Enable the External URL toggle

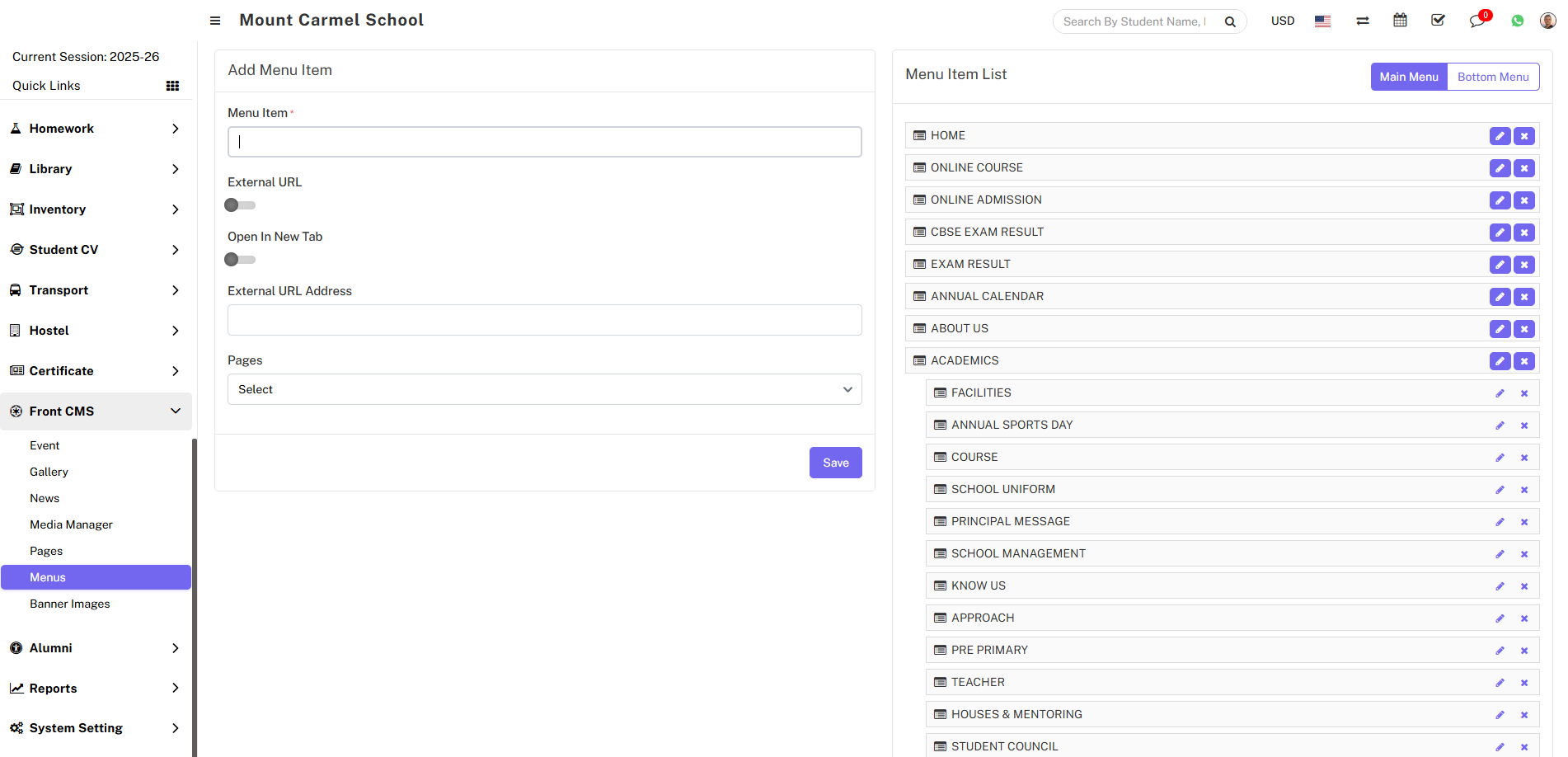pos(240,205)
